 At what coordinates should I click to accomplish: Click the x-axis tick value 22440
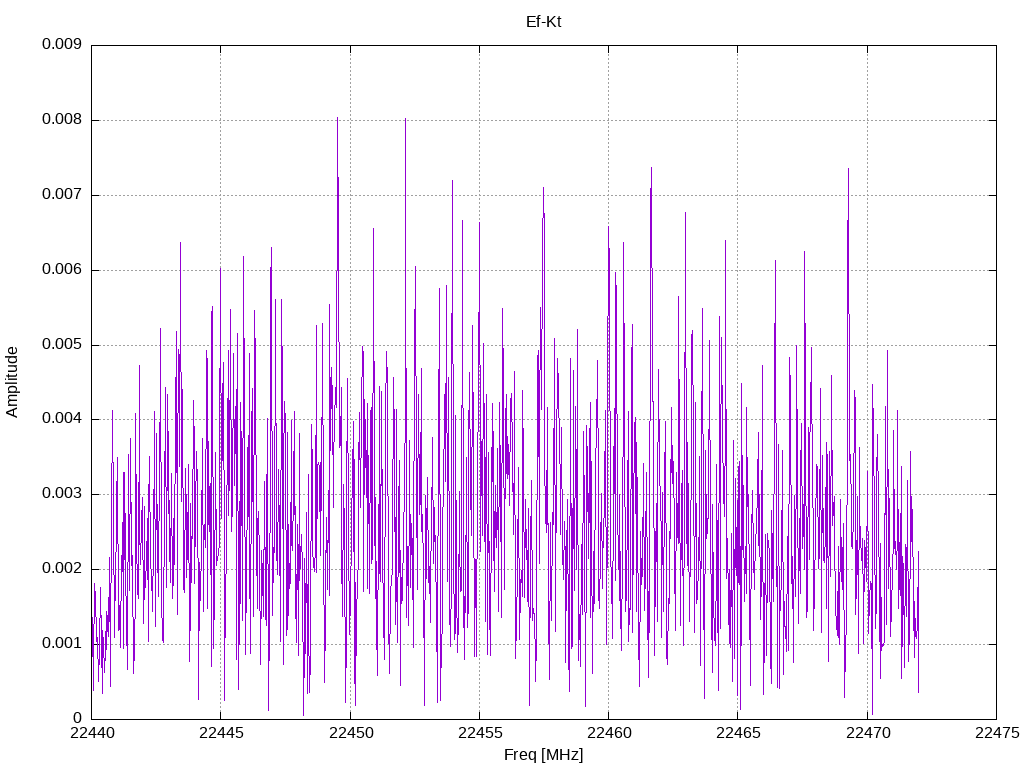pyautogui.click(x=92, y=733)
